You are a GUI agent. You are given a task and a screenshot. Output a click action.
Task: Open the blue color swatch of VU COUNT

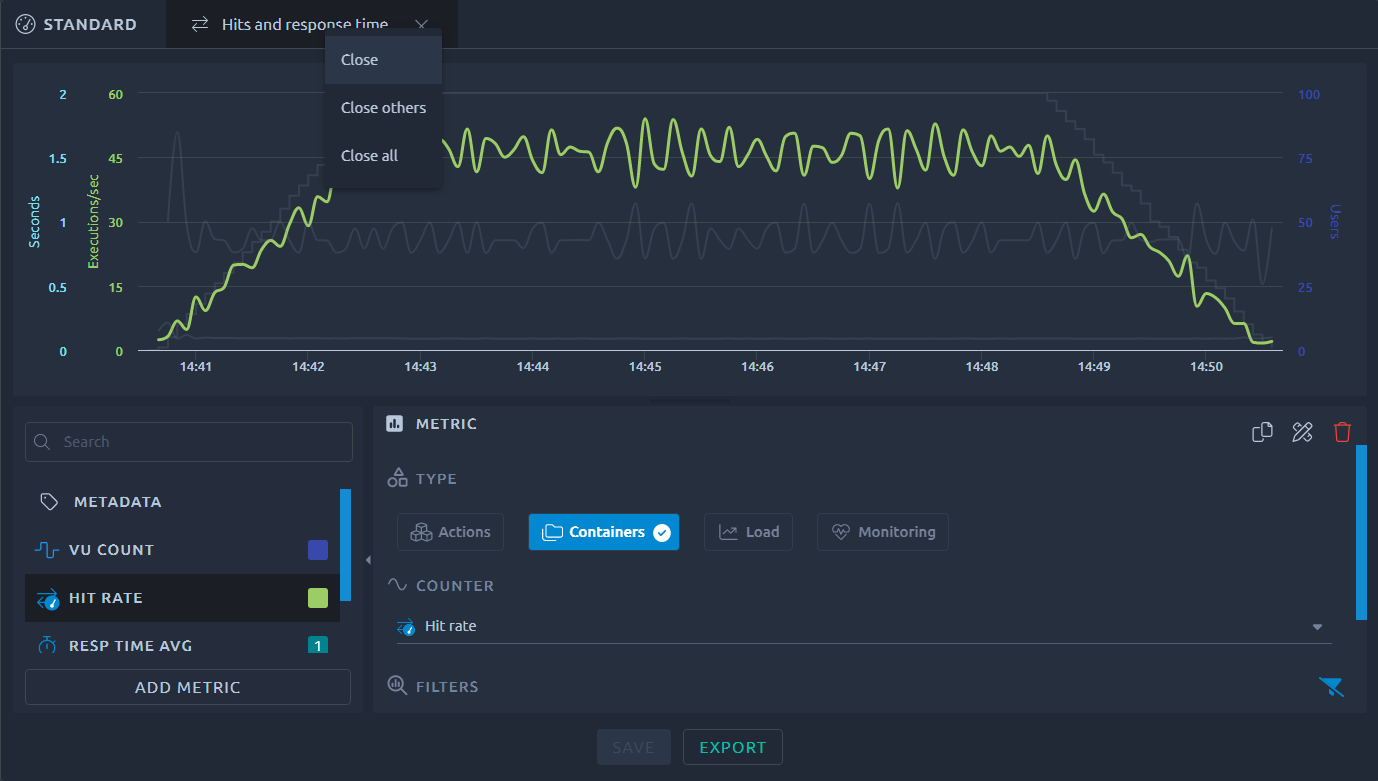(x=318, y=550)
